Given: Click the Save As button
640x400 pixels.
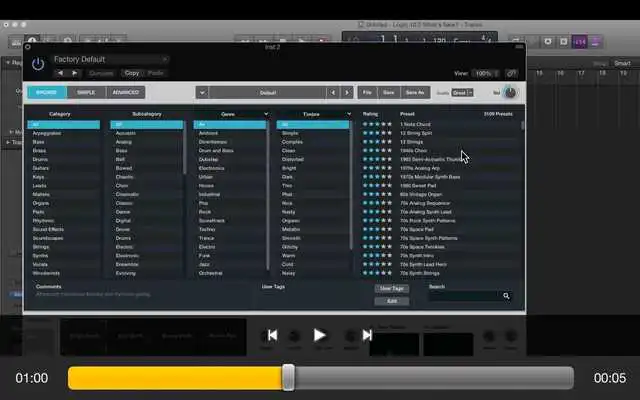Looking at the screenshot, I should coord(415,93).
